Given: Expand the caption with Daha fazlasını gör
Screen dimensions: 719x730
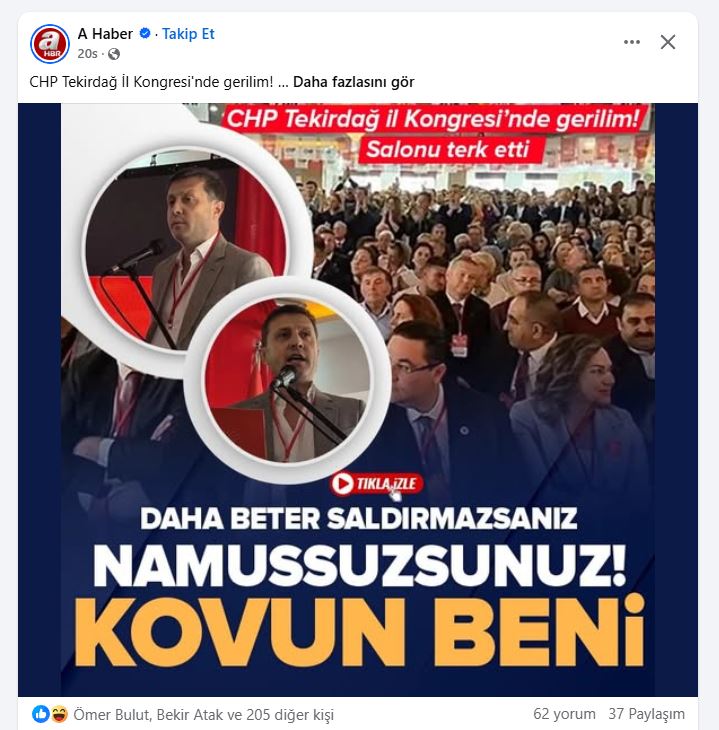Looking at the screenshot, I should pyautogui.click(x=353, y=82).
